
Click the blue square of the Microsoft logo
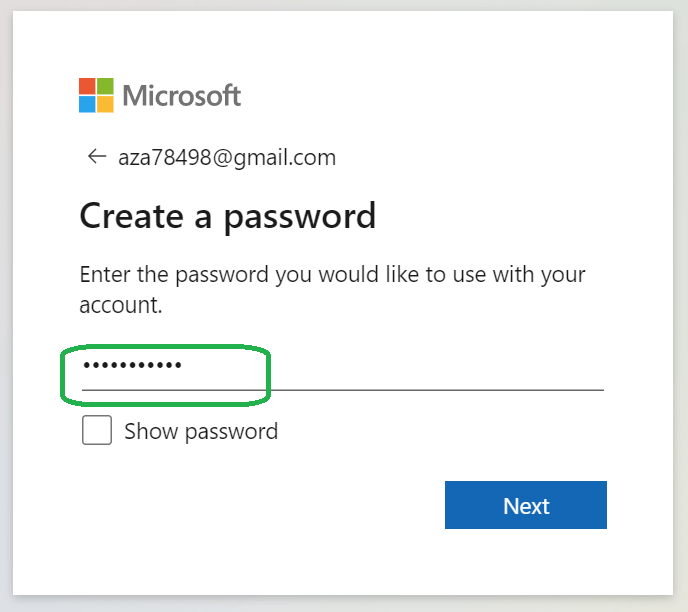(87, 104)
